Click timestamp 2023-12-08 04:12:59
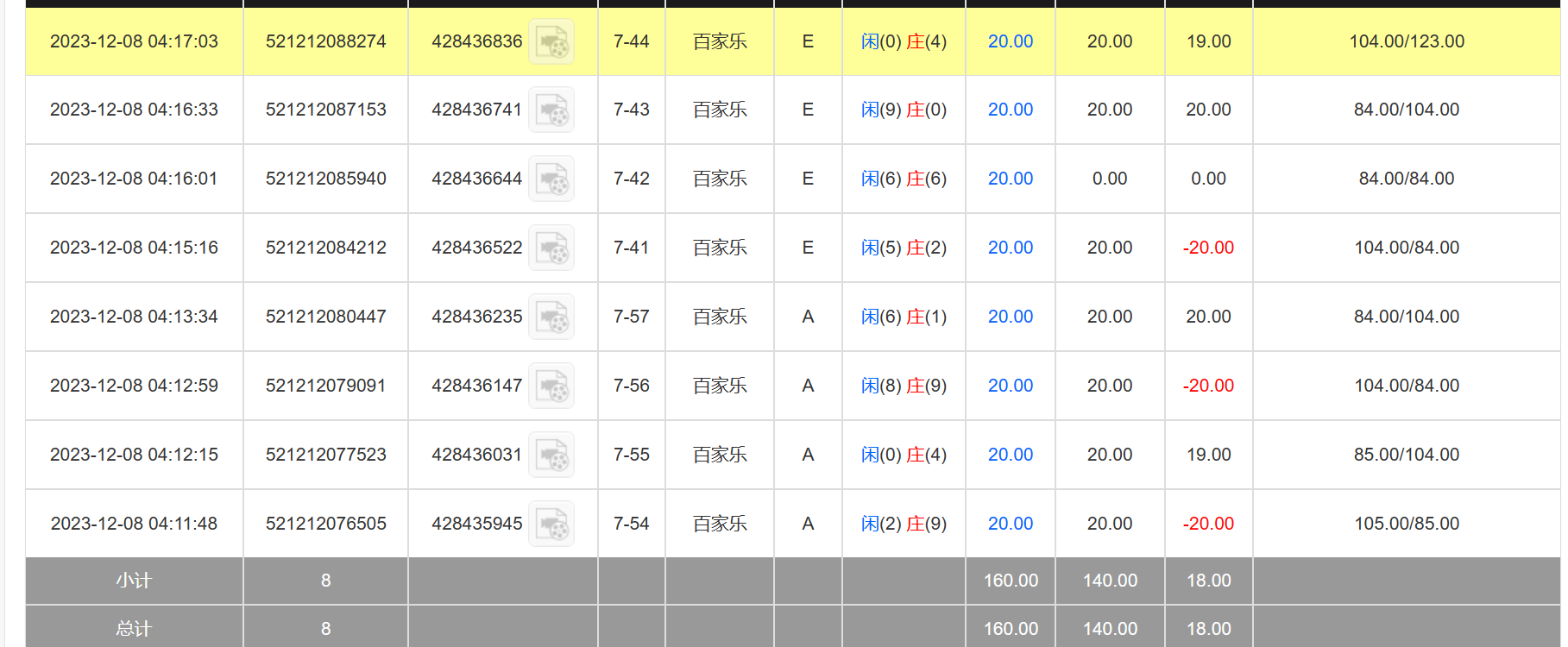Viewport: 1568px width, 647px height. [134, 386]
